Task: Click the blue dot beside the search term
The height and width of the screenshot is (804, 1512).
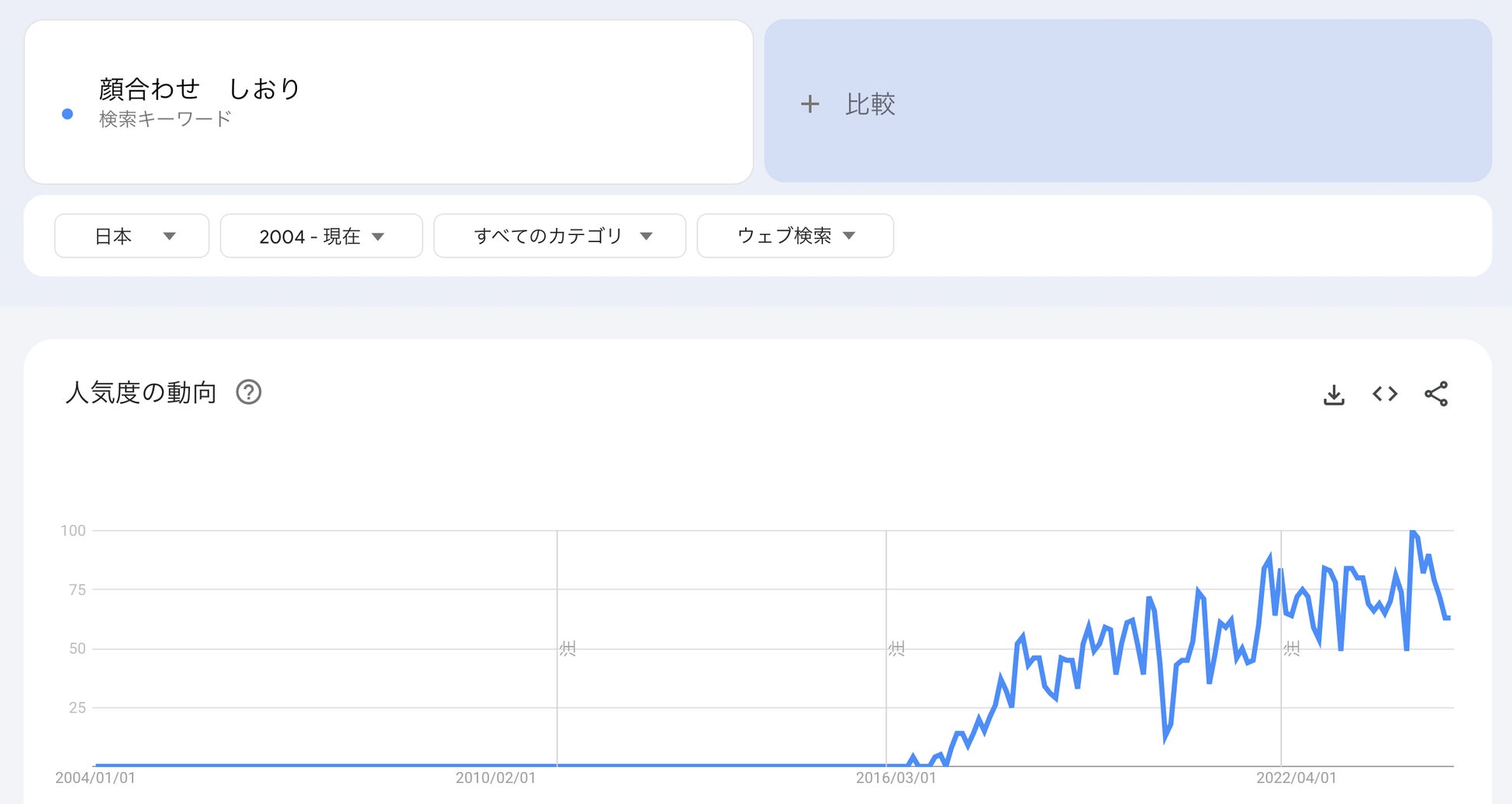Action: coord(67,114)
